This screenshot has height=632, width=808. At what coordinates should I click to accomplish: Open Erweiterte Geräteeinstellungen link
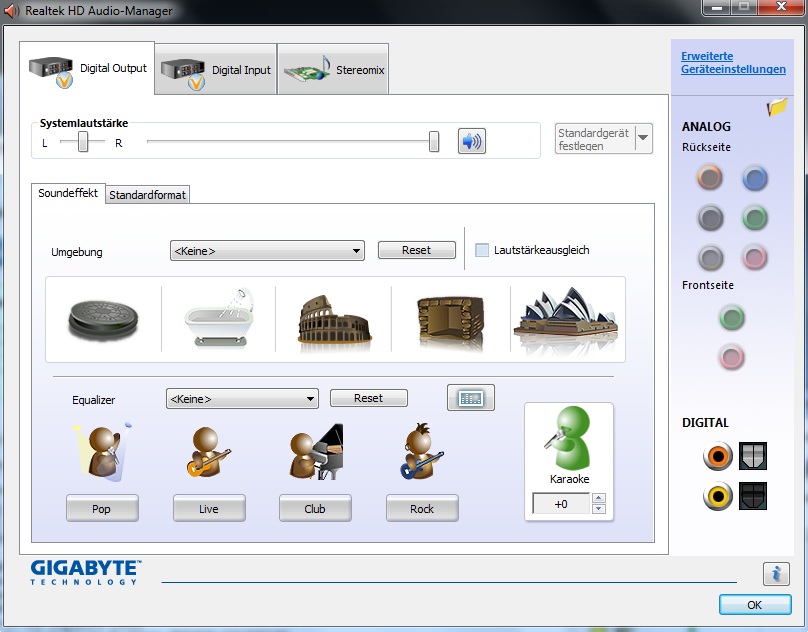pyautogui.click(x=733, y=62)
